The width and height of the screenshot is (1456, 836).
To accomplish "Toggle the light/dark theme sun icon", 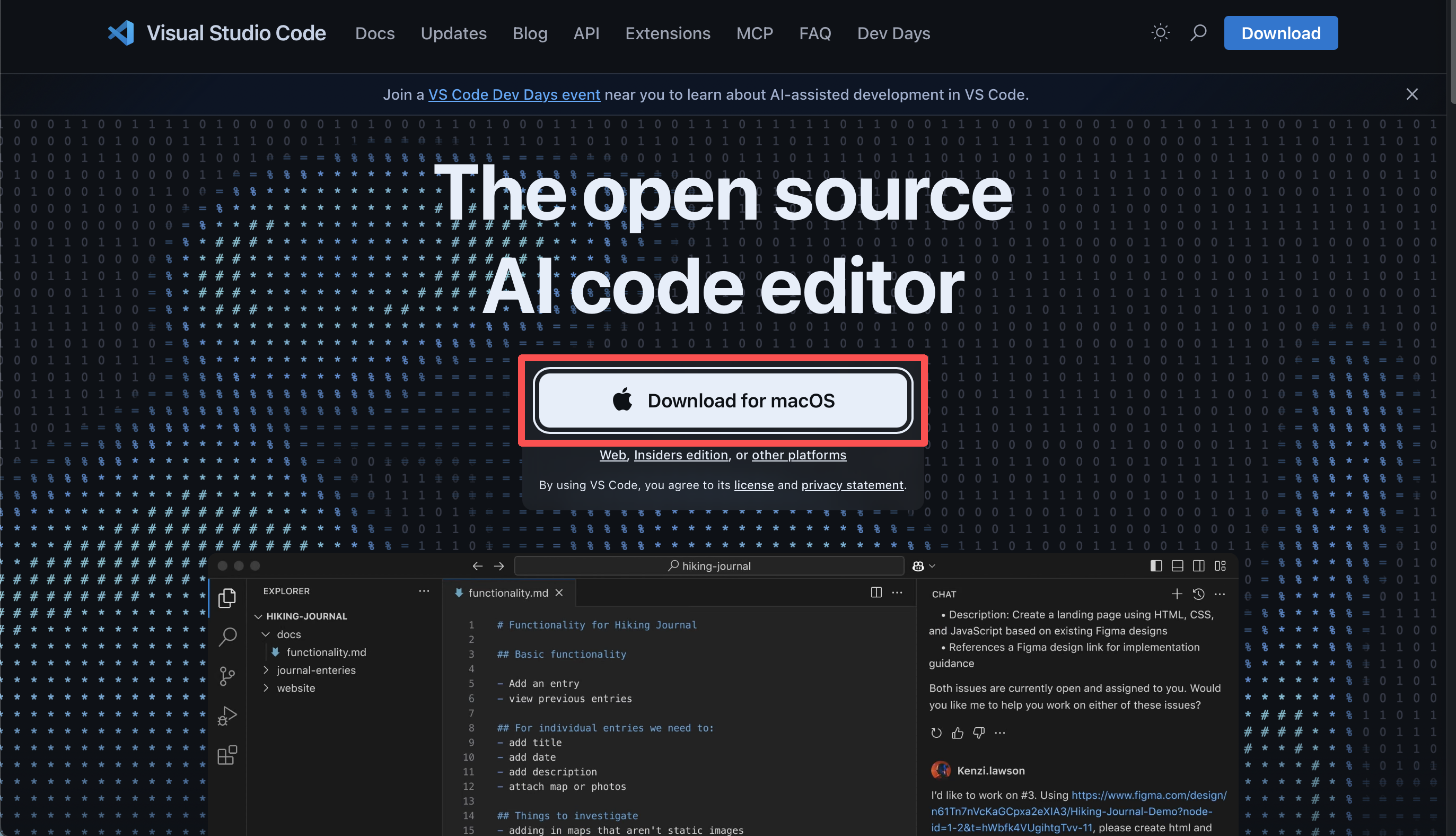I will coord(1160,33).
